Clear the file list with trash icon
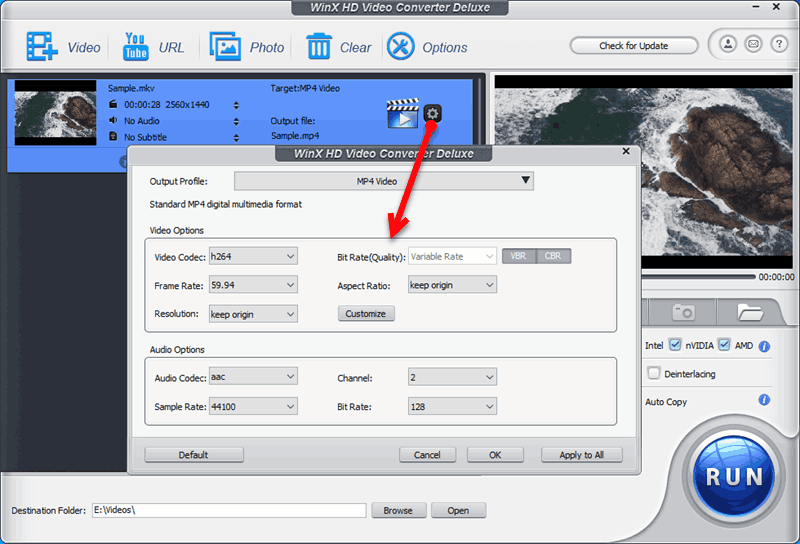Viewport: 800px width, 544px height. pos(319,46)
